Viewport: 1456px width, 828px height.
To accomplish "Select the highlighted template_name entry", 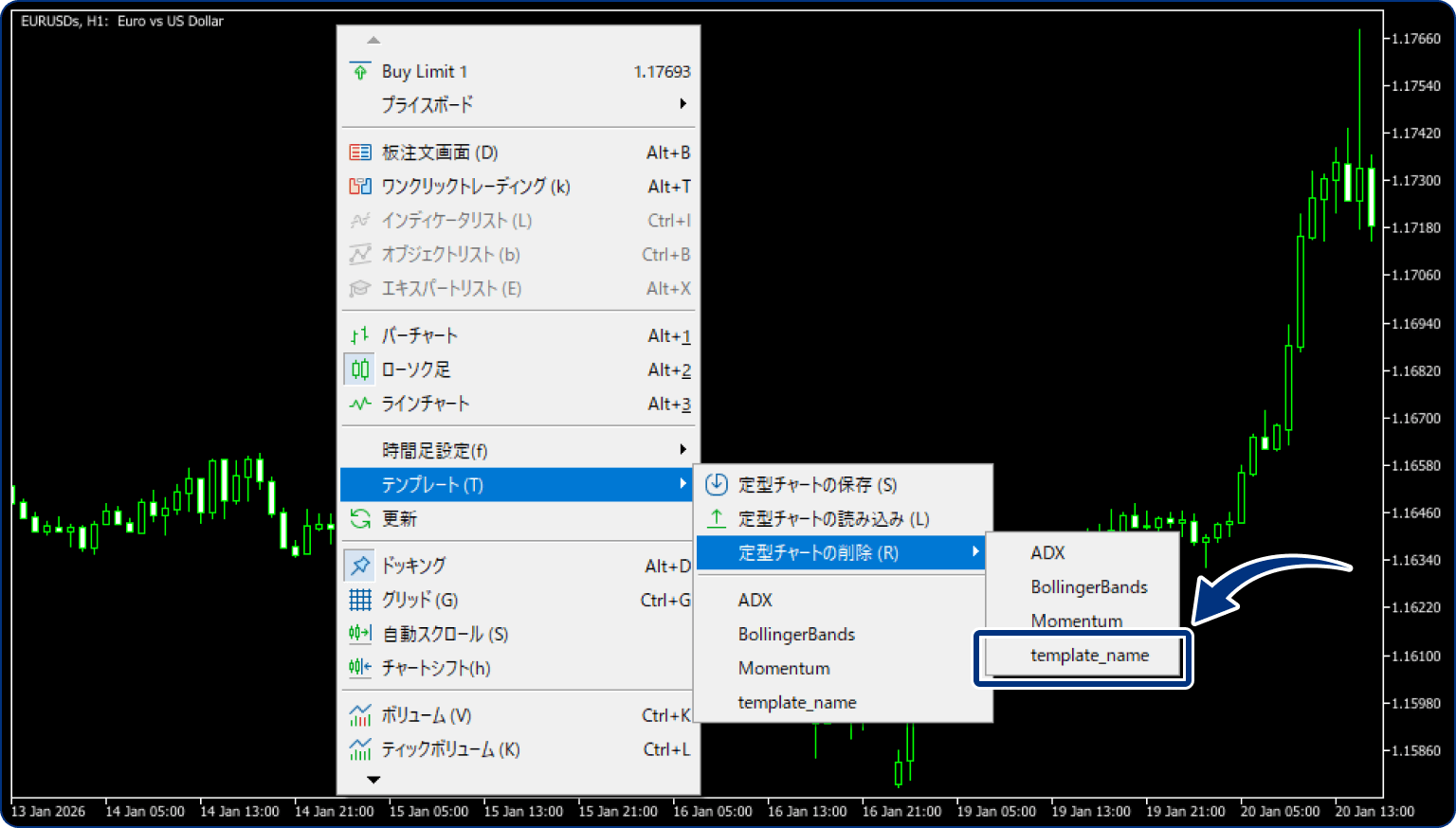I will (x=1088, y=655).
